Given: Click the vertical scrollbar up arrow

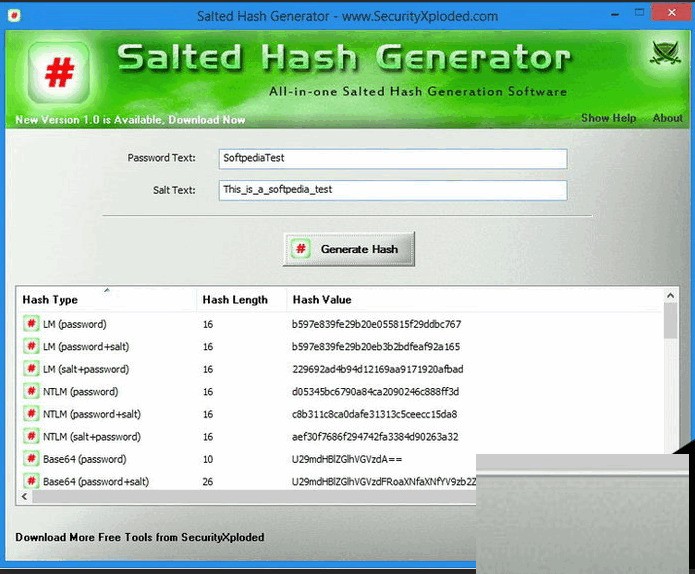Looking at the screenshot, I should pos(671,295).
